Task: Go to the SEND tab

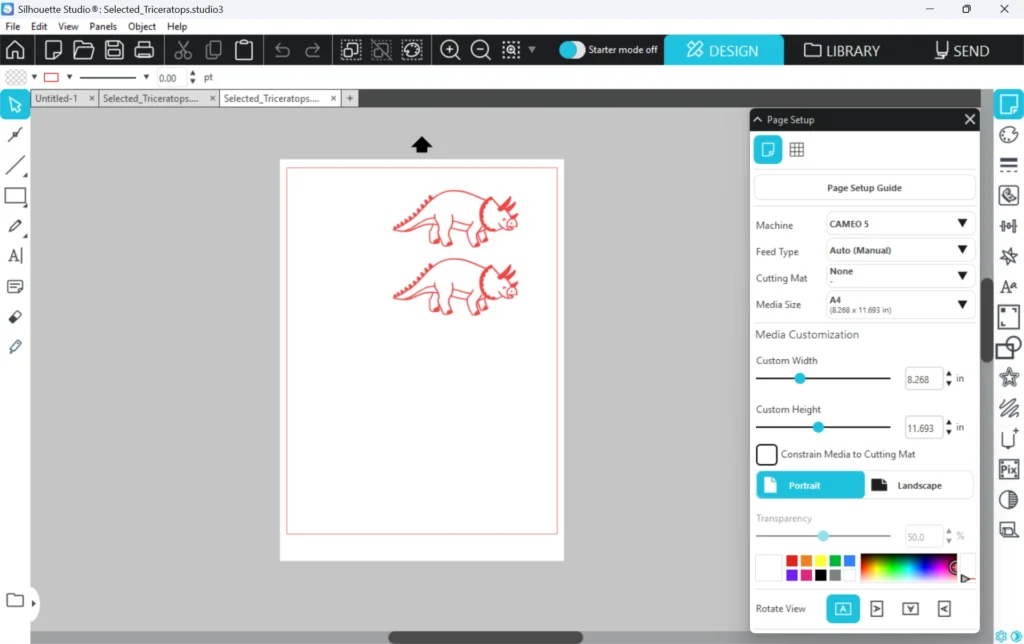Action: 961,50
